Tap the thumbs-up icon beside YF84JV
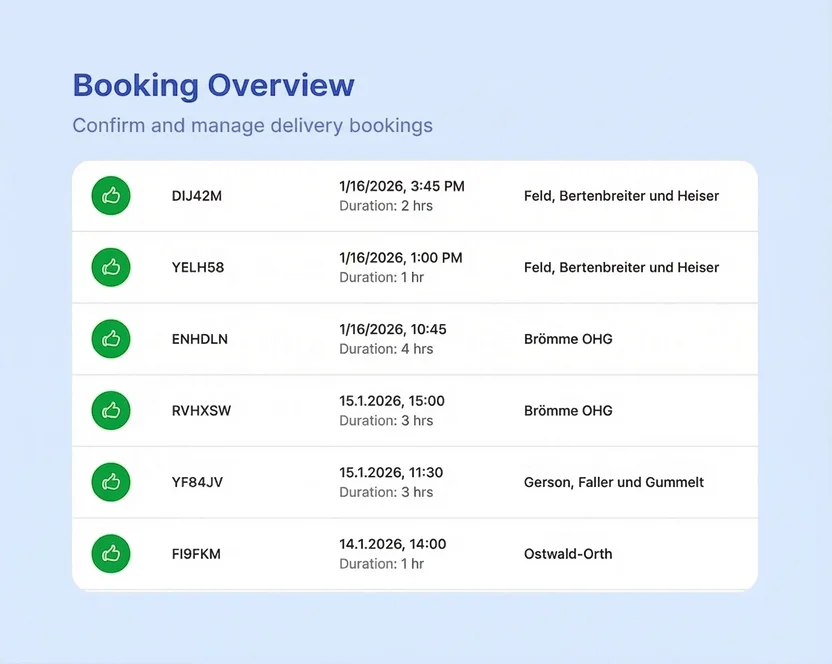The width and height of the screenshot is (832, 664). [110, 482]
